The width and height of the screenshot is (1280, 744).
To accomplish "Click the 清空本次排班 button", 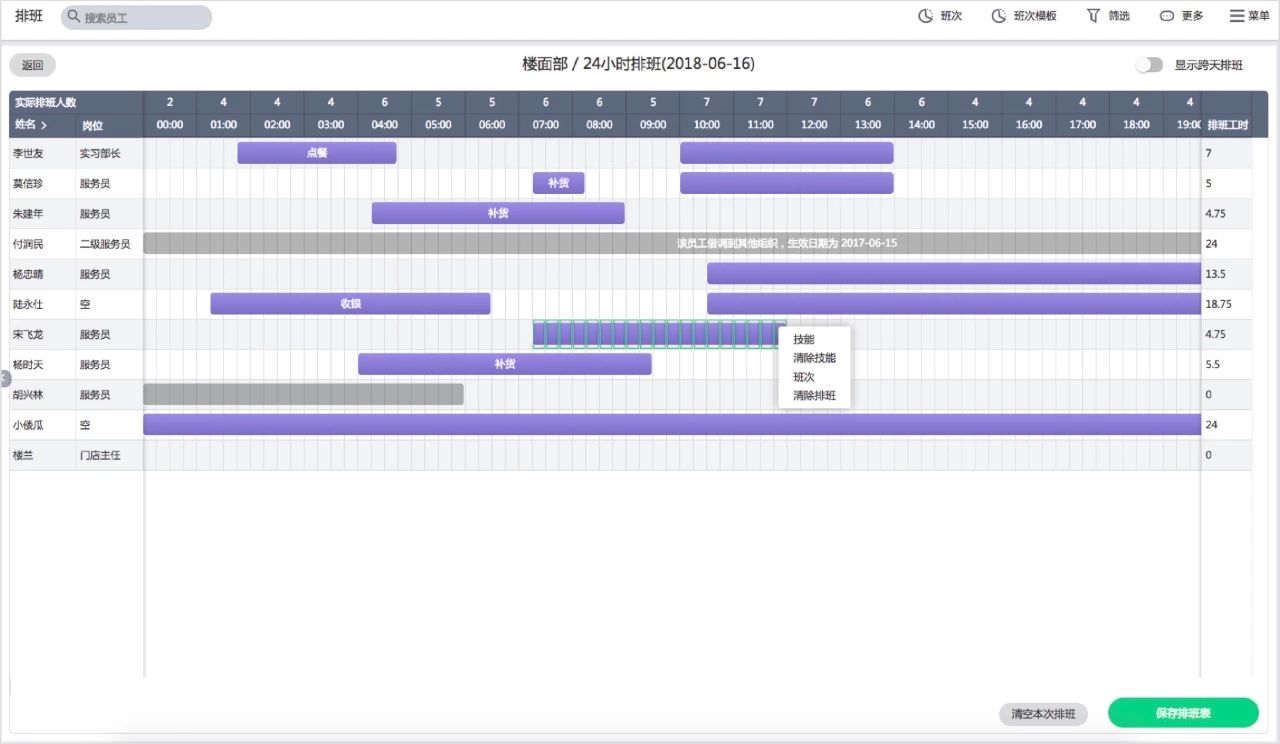I will [1043, 714].
